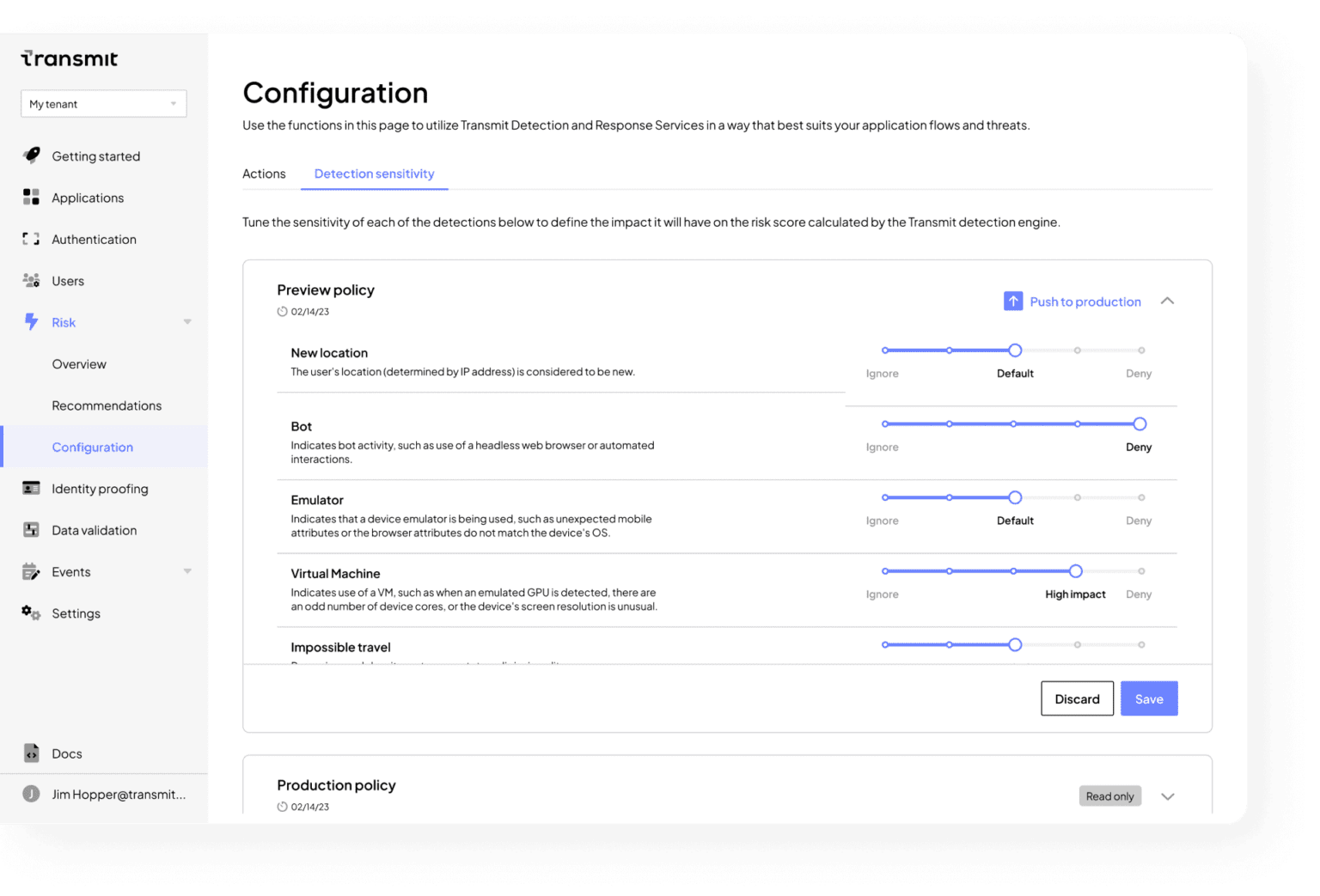Click the Data validation icon
Screen dimensions: 1320x896
click(31, 530)
